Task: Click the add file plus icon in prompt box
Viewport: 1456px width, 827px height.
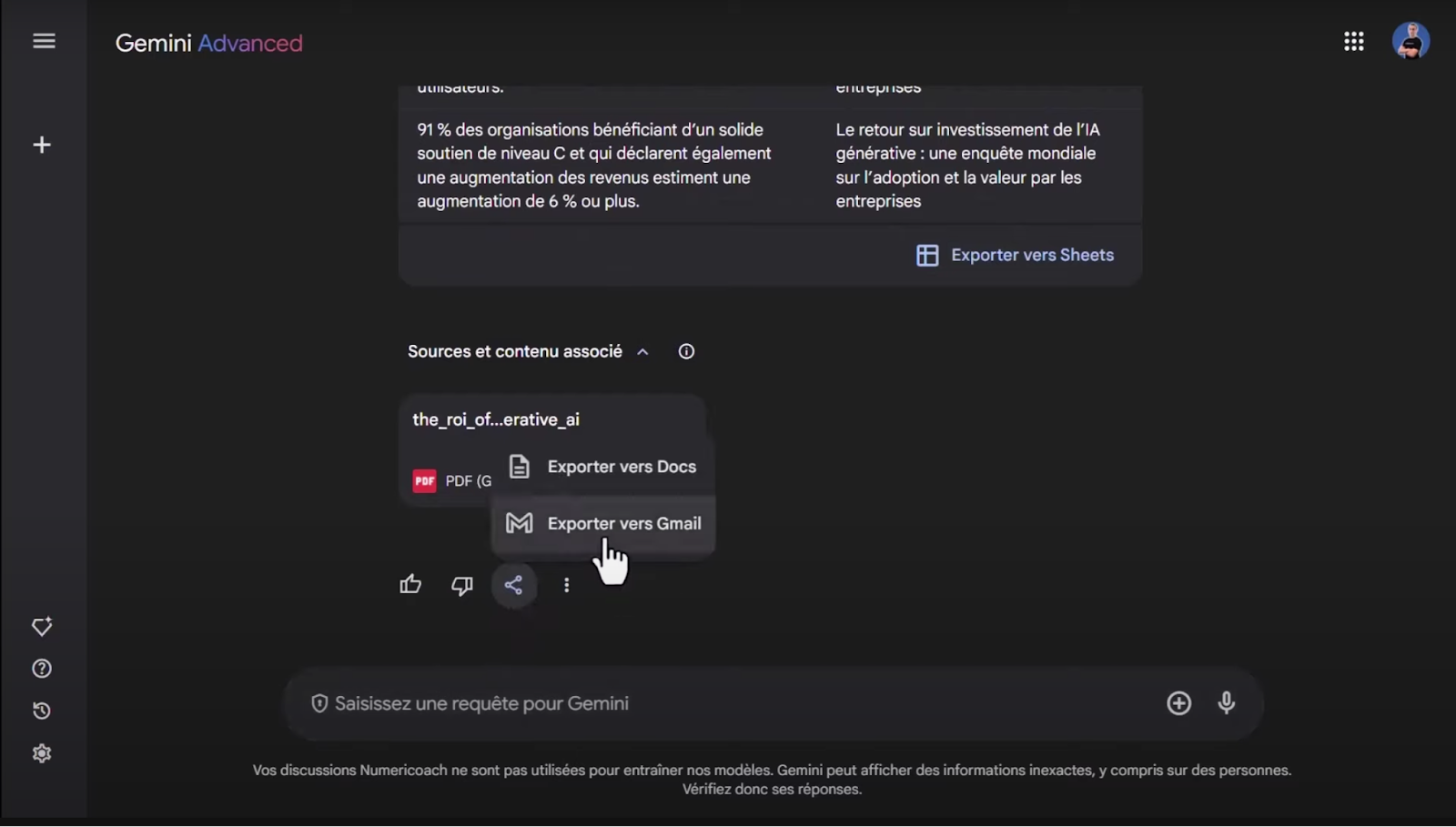Action: [x=1178, y=703]
